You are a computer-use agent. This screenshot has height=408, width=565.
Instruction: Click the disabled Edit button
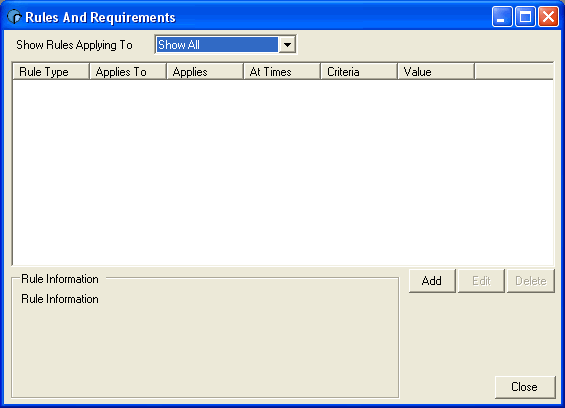tap(481, 281)
